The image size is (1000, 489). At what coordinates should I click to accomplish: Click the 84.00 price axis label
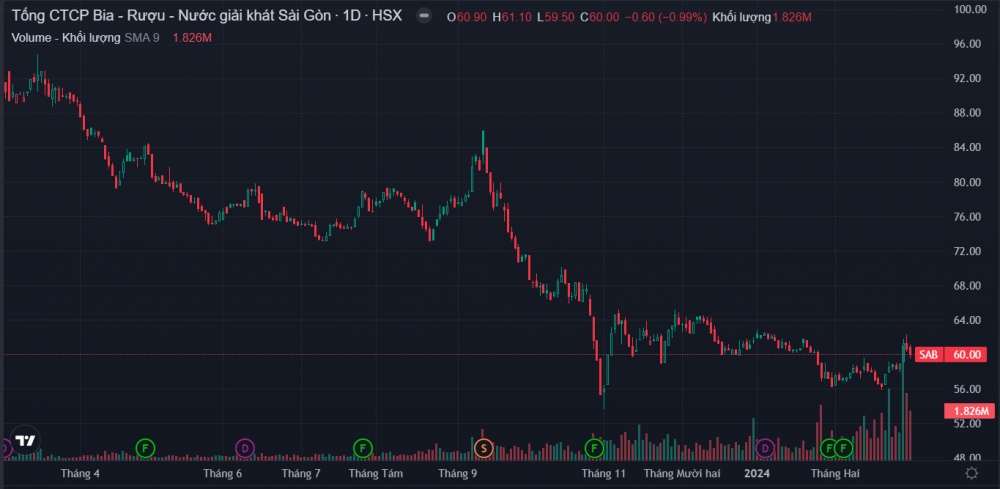tap(966, 147)
